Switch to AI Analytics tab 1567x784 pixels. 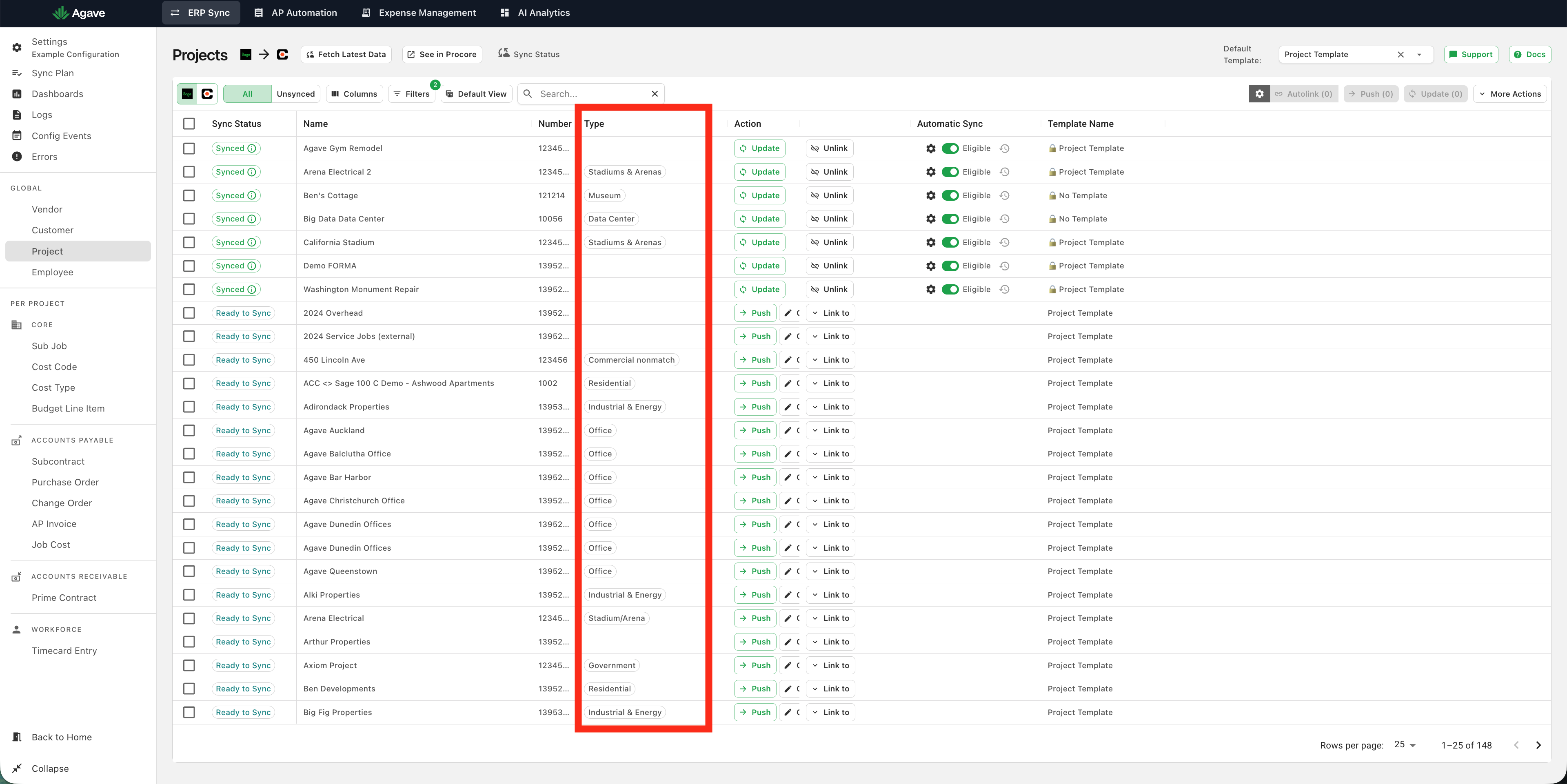coord(535,13)
